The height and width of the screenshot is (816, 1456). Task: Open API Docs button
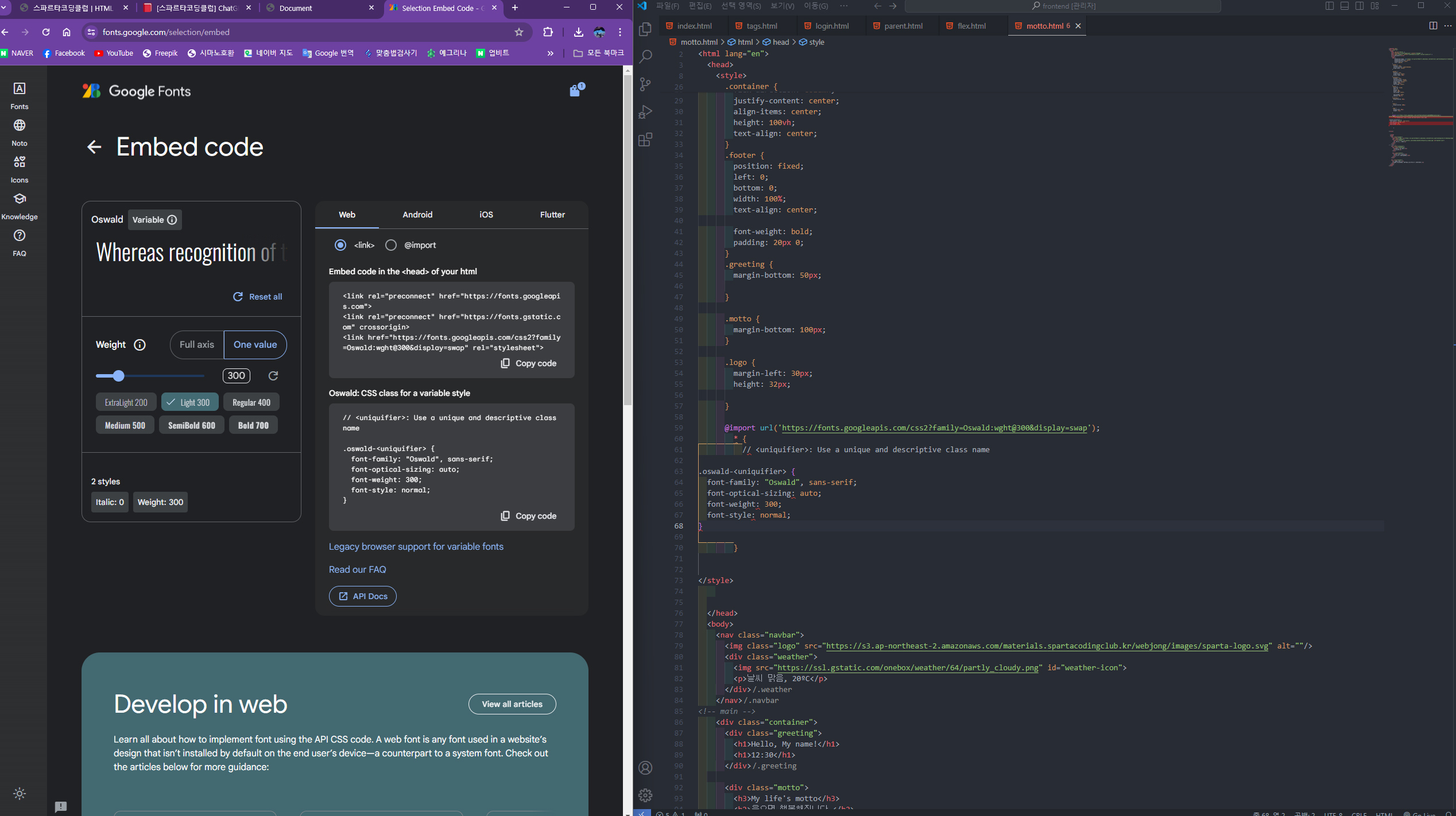[x=363, y=596]
